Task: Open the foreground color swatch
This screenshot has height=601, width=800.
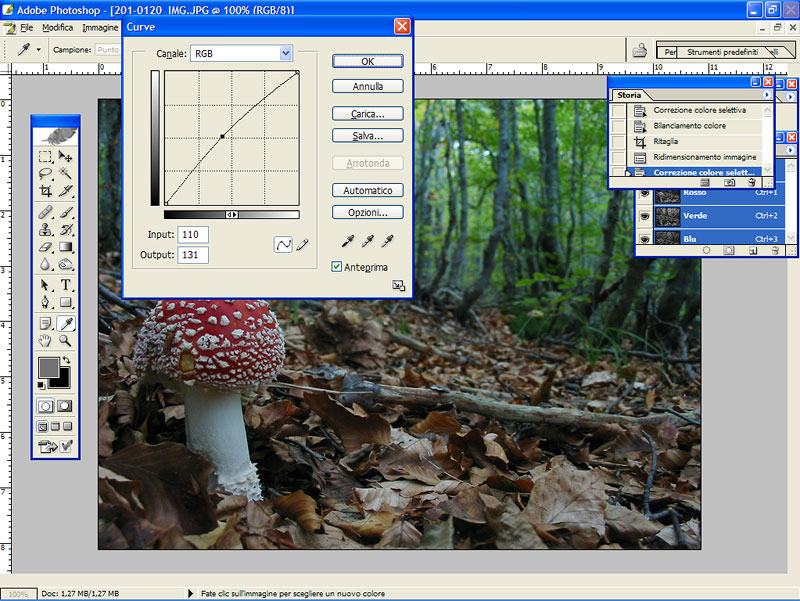Action: (x=48, y=367)
